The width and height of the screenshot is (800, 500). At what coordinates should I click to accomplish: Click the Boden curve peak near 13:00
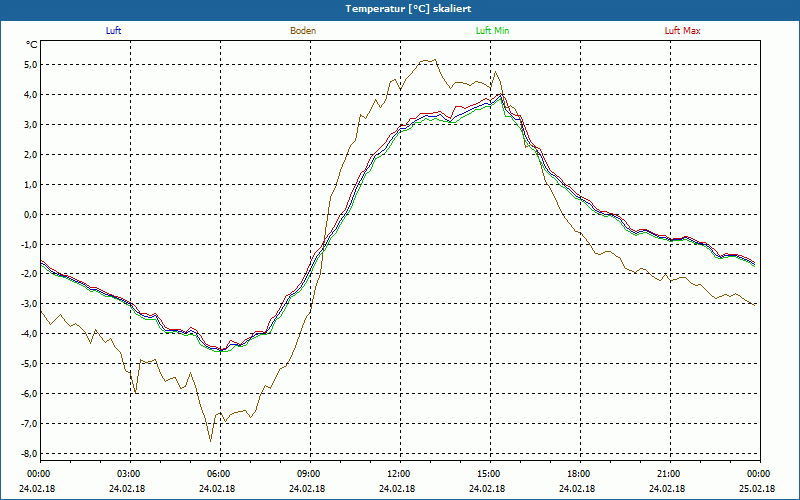[435, 60]
